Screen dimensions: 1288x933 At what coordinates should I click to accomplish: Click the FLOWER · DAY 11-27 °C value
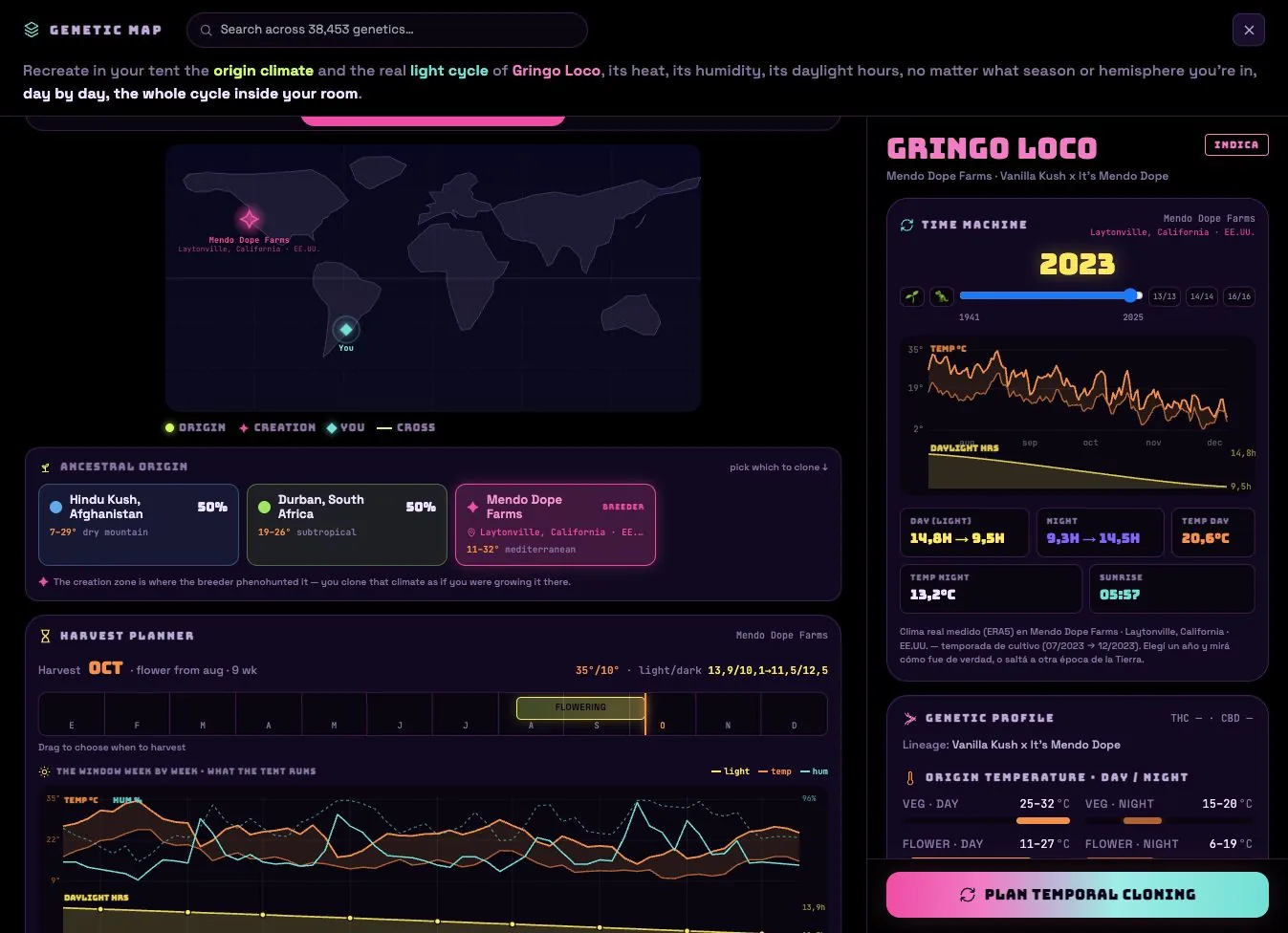1044,844
